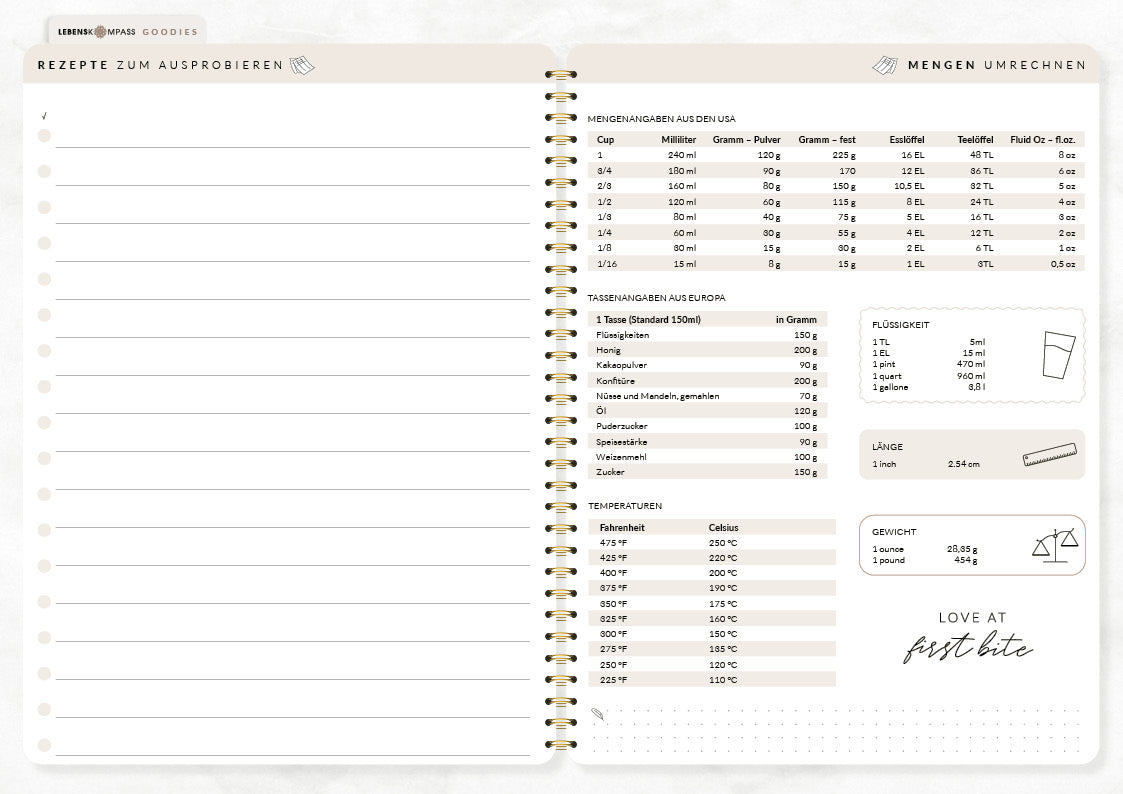The width and height of the screenshot is (1123, 794).
Task: Click the balance scales icon in the Gewicht box
Action: [1055, 546]
